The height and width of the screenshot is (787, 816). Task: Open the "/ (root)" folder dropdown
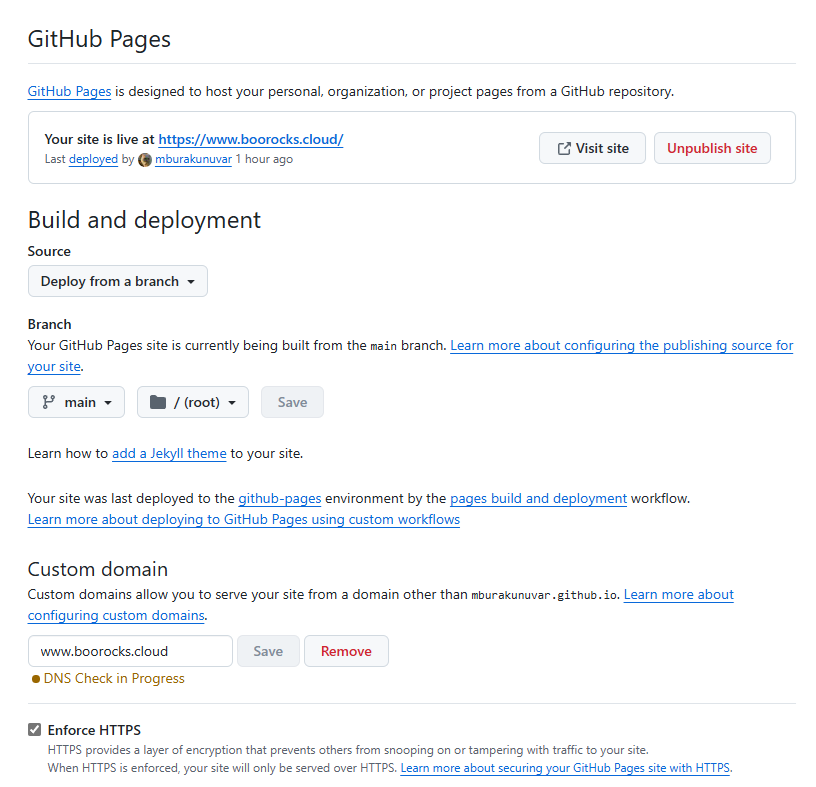[192, 401]
